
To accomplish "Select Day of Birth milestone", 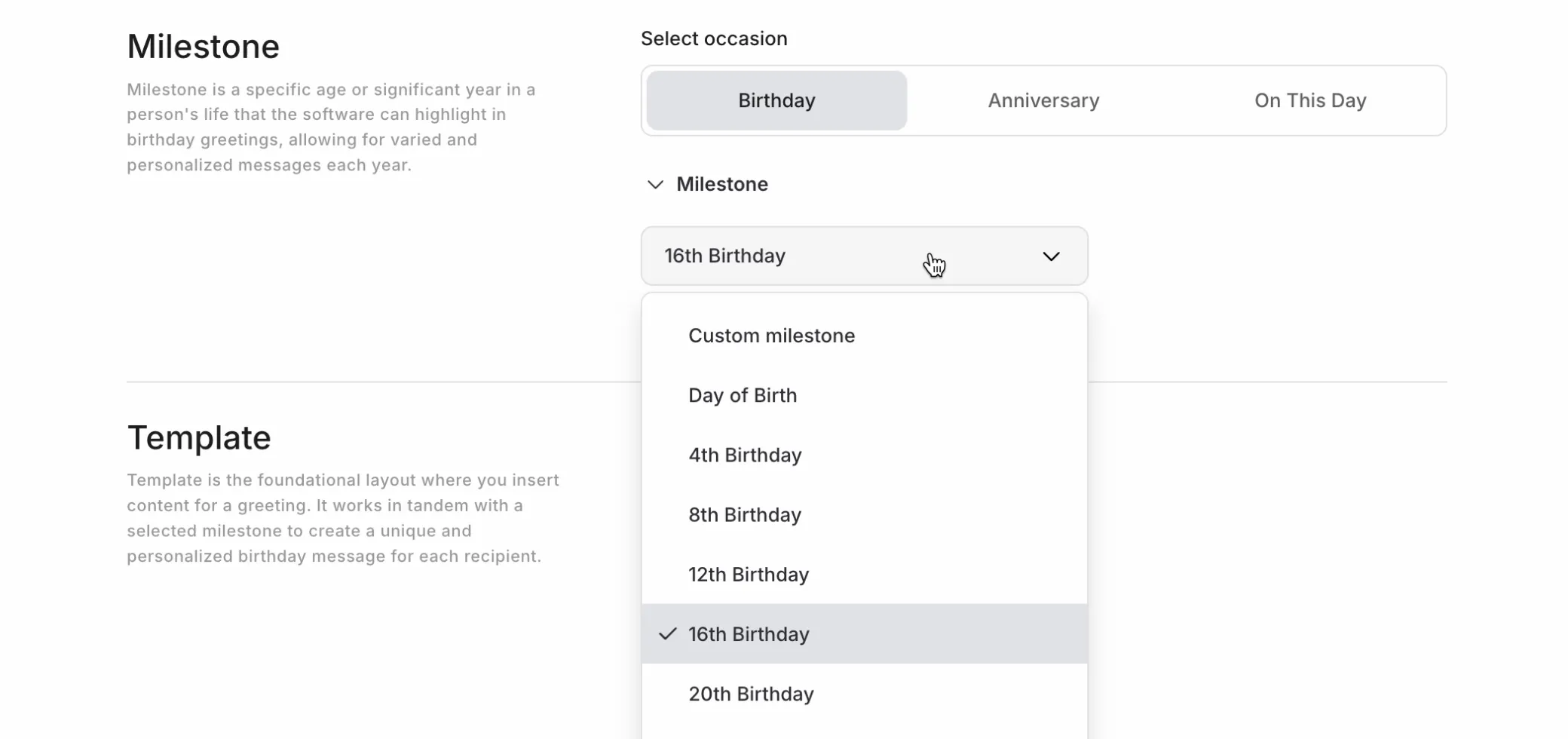I will point(743,395).
